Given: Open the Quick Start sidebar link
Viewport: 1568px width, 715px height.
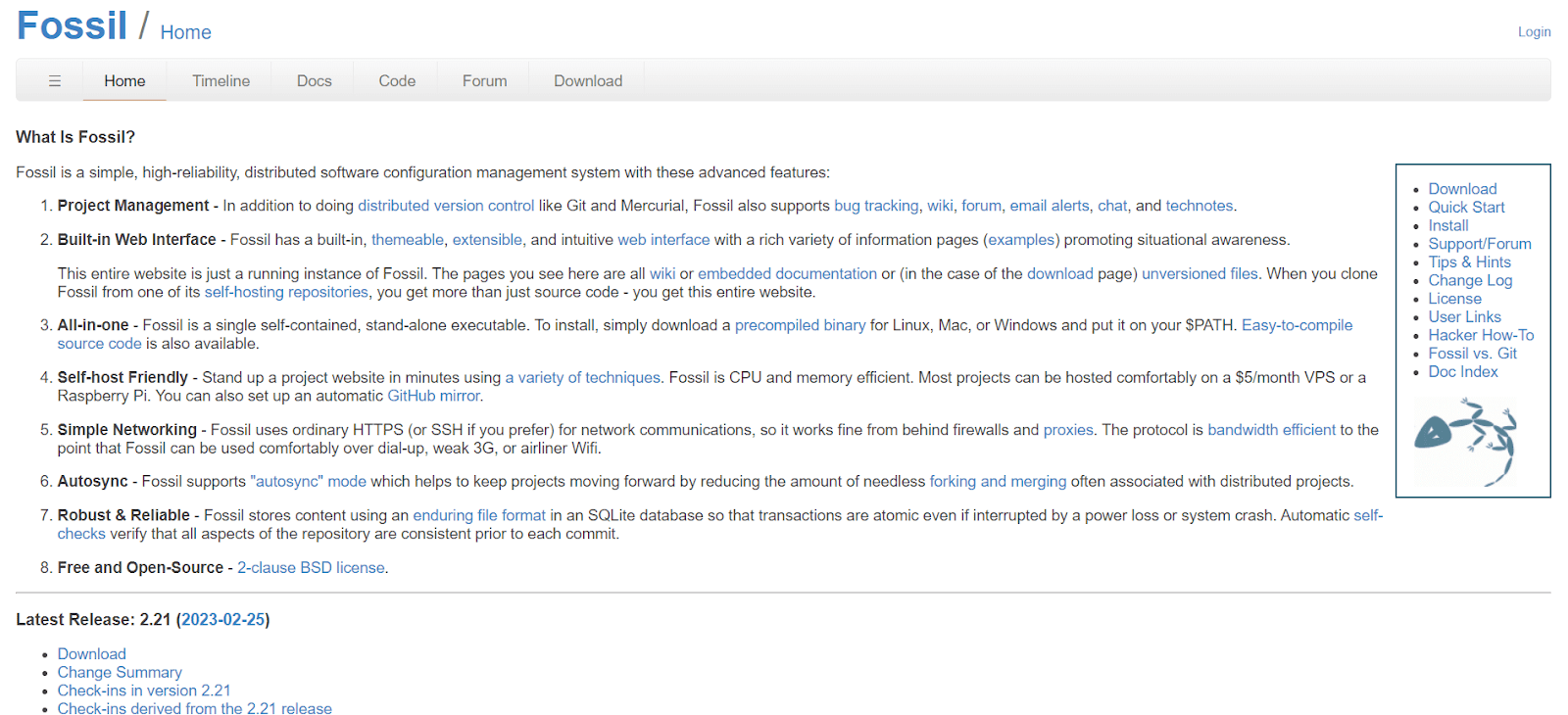Looking at the screenshot, I should (1466, 208).
